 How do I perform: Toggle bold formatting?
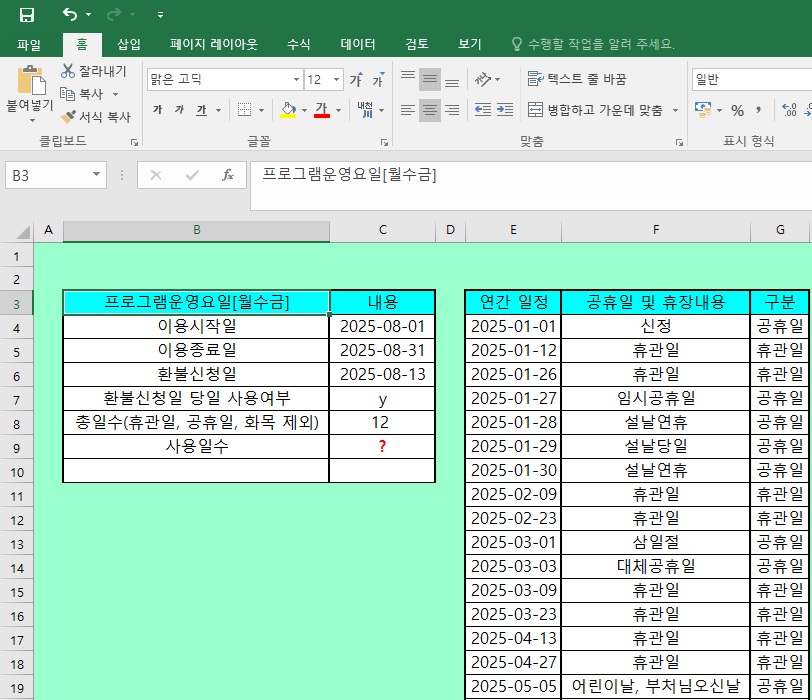click(157, 110)
